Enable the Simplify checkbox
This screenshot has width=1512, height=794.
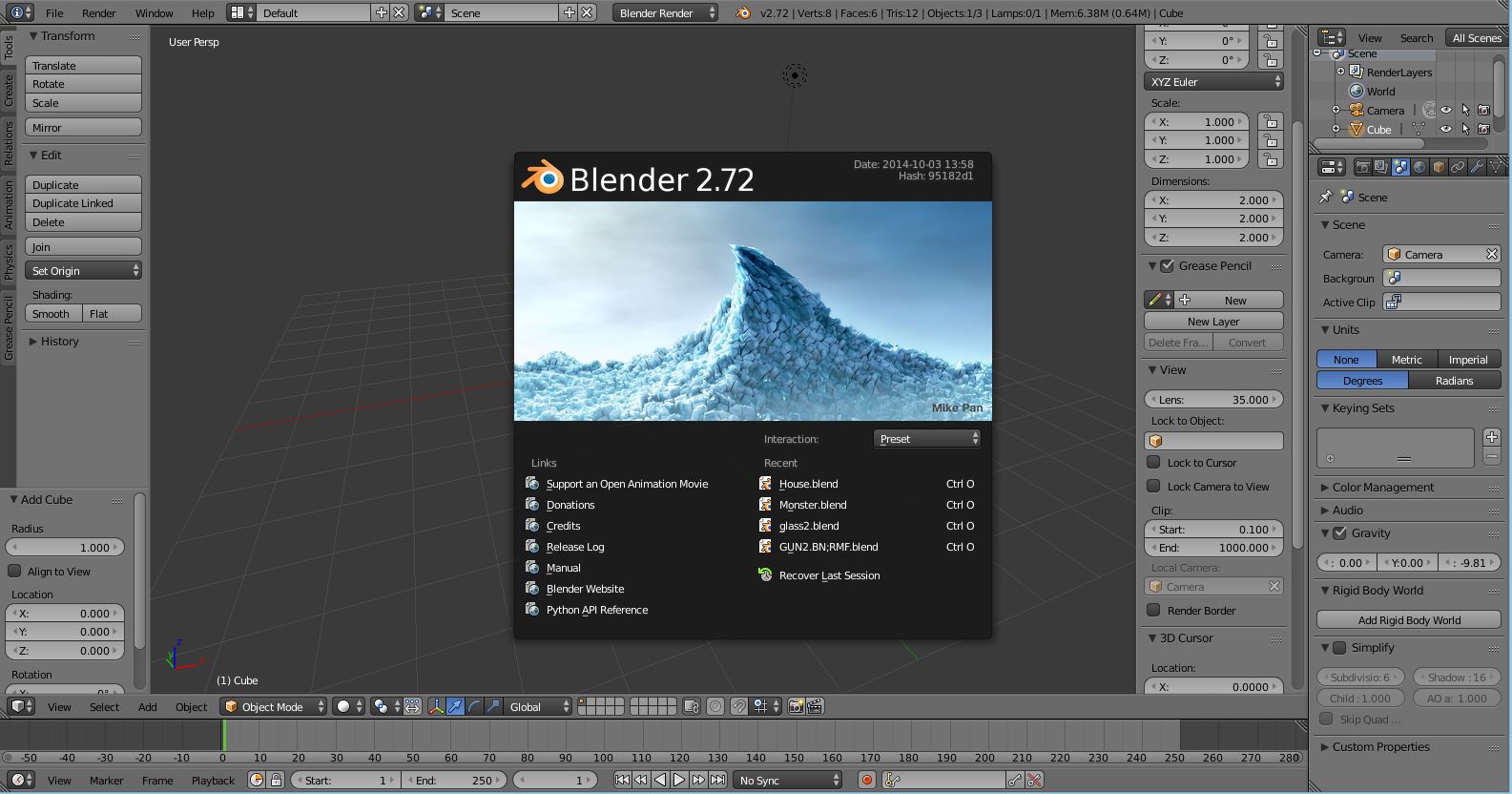[x=1339, y=647]
